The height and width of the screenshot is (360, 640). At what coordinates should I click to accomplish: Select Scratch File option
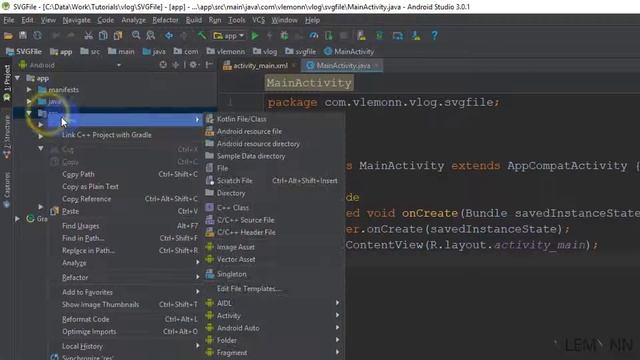(x=234, y=180)
